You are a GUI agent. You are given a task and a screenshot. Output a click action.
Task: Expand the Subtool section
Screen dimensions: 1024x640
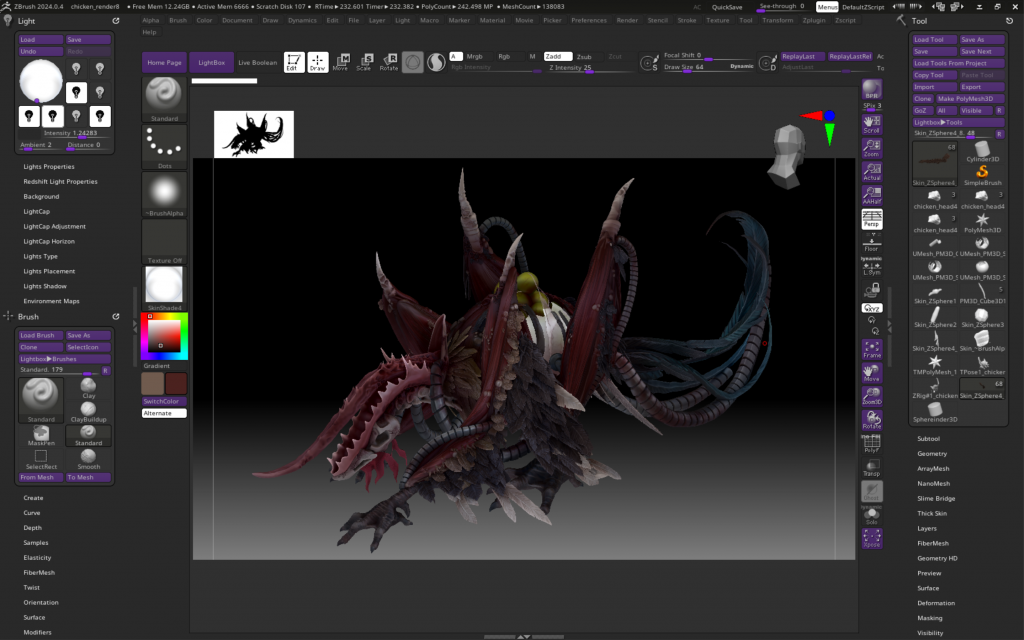(x=929, y=439)
